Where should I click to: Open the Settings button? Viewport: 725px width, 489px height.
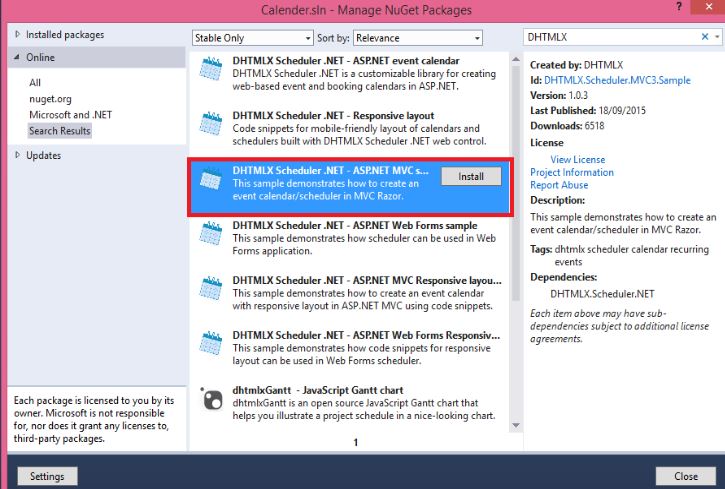tap(47, 476)
